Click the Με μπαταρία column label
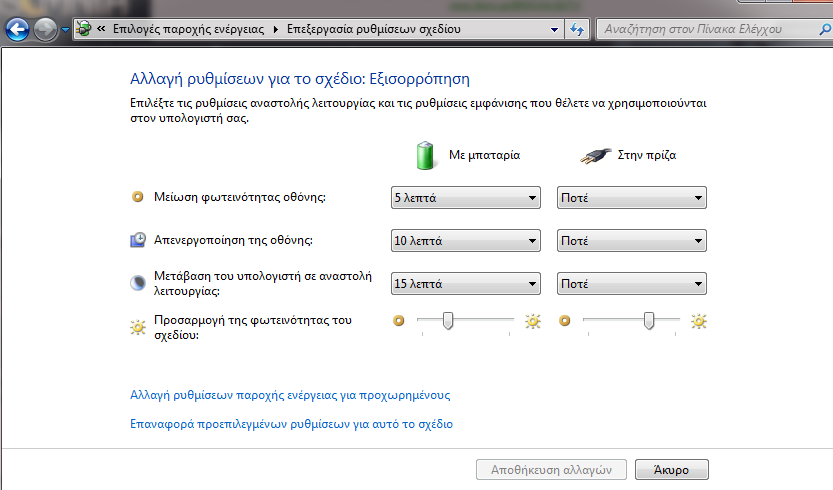Screen dimensions: 833x490 [484, 155]
